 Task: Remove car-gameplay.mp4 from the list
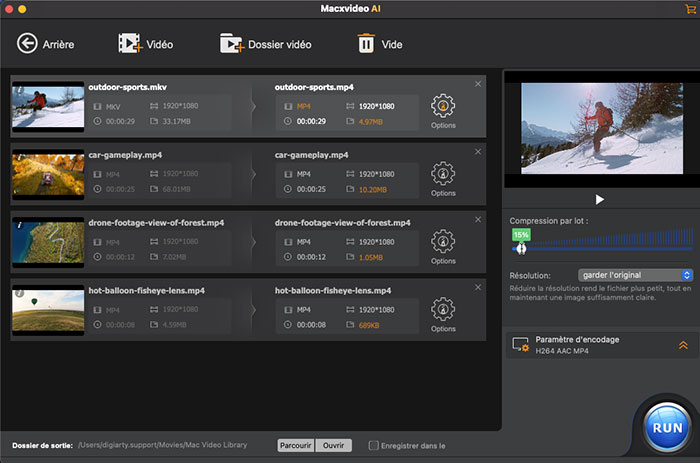pos(478,152)
